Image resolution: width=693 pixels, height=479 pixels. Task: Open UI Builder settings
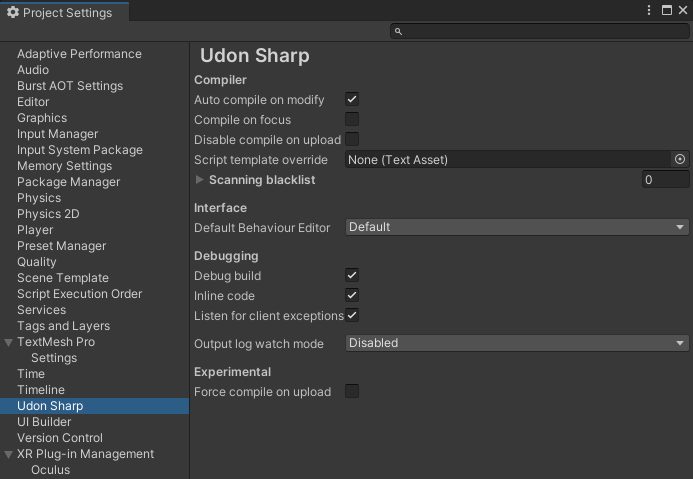point(44,422)
